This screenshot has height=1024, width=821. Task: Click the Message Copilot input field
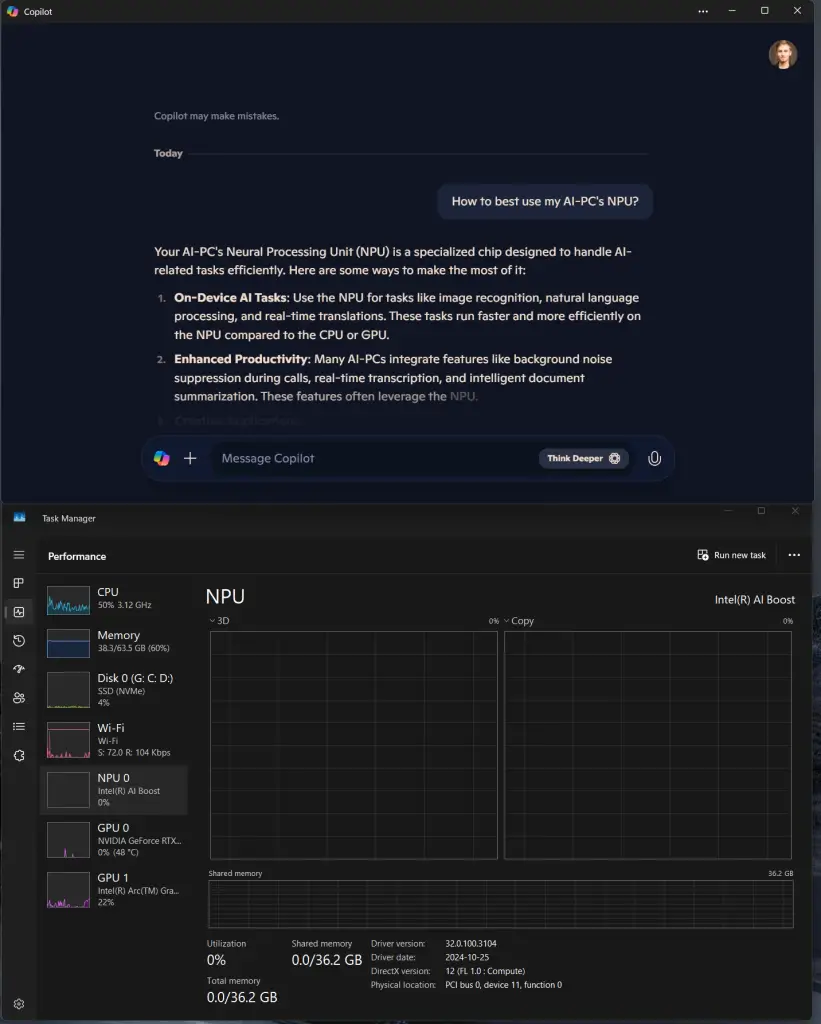(370, 458)
